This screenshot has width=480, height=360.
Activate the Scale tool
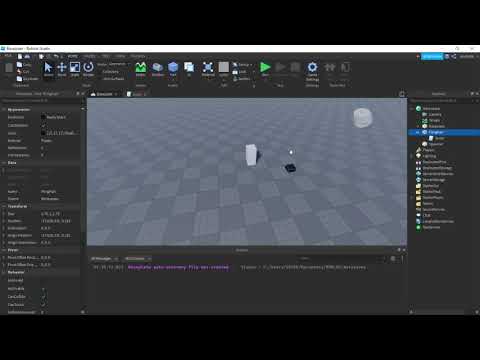click(75, 69)
